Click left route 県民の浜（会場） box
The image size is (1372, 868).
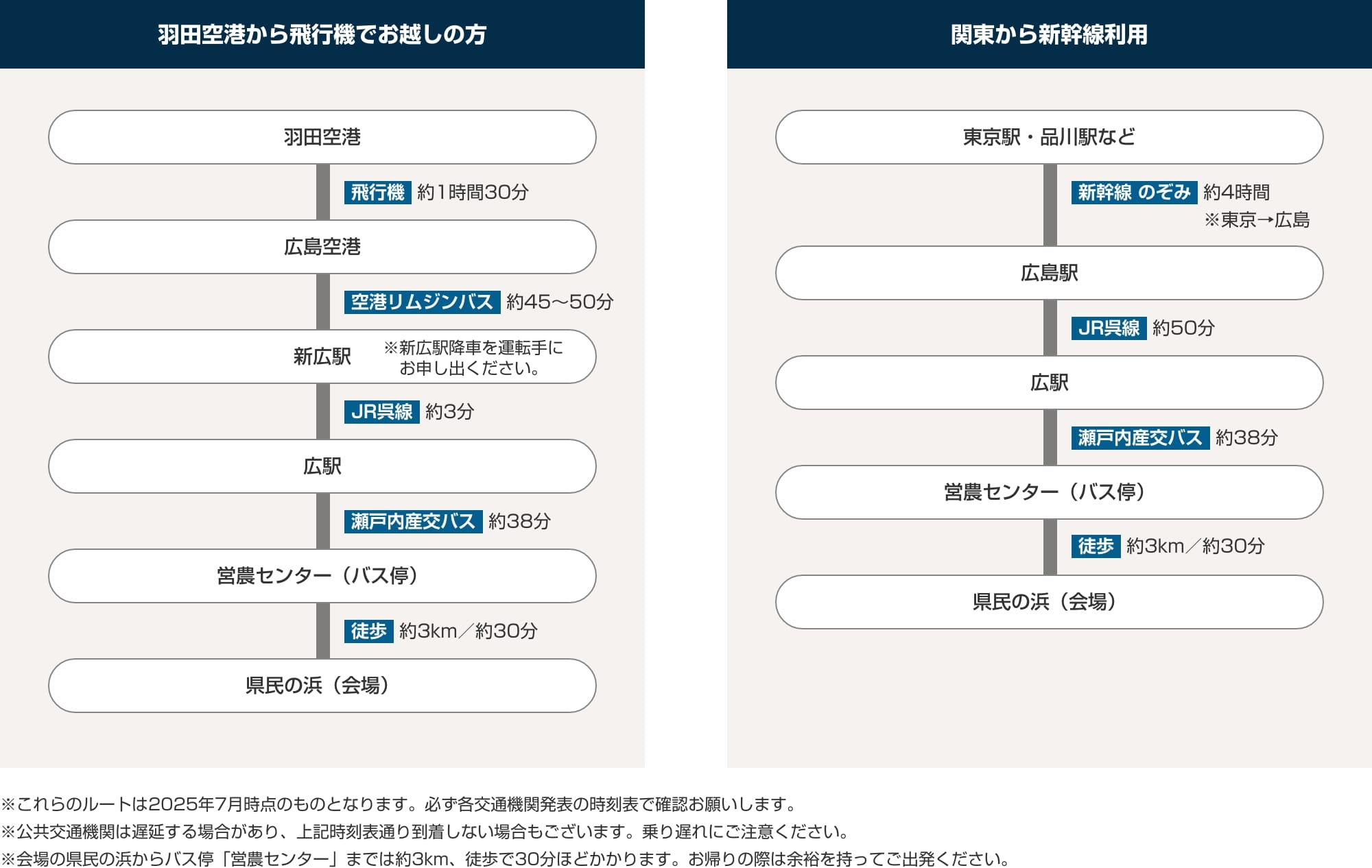322,686
